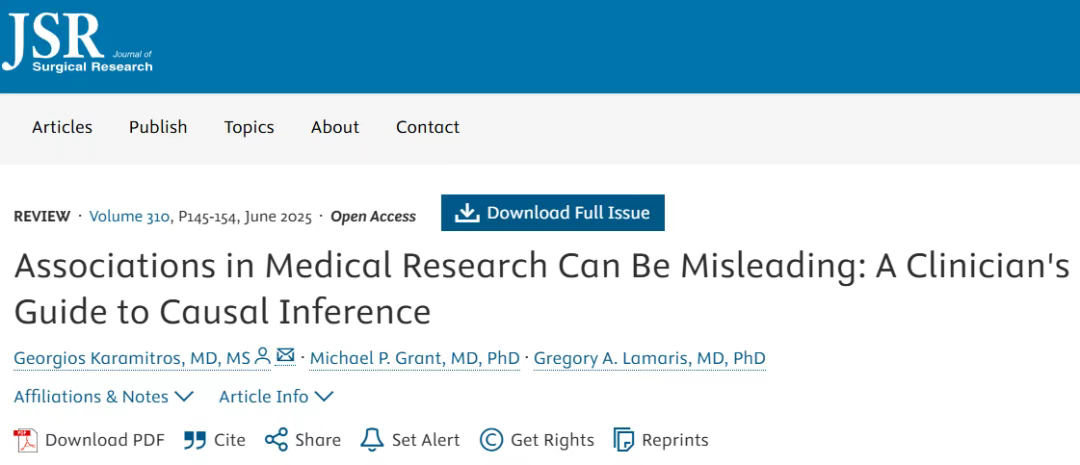This screenshot has height=465, width=1080.
Task: Open the Contact menu
Action: tap(428, 127)
